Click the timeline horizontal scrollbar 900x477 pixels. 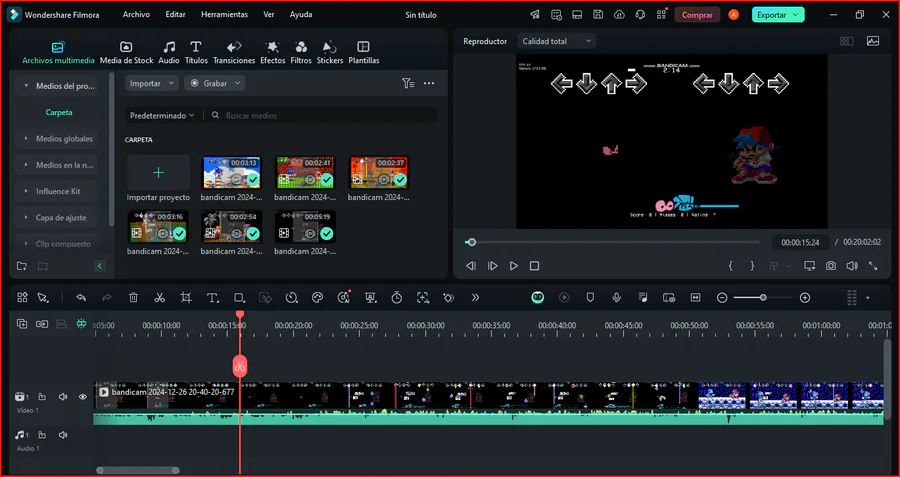pos(137,470)
